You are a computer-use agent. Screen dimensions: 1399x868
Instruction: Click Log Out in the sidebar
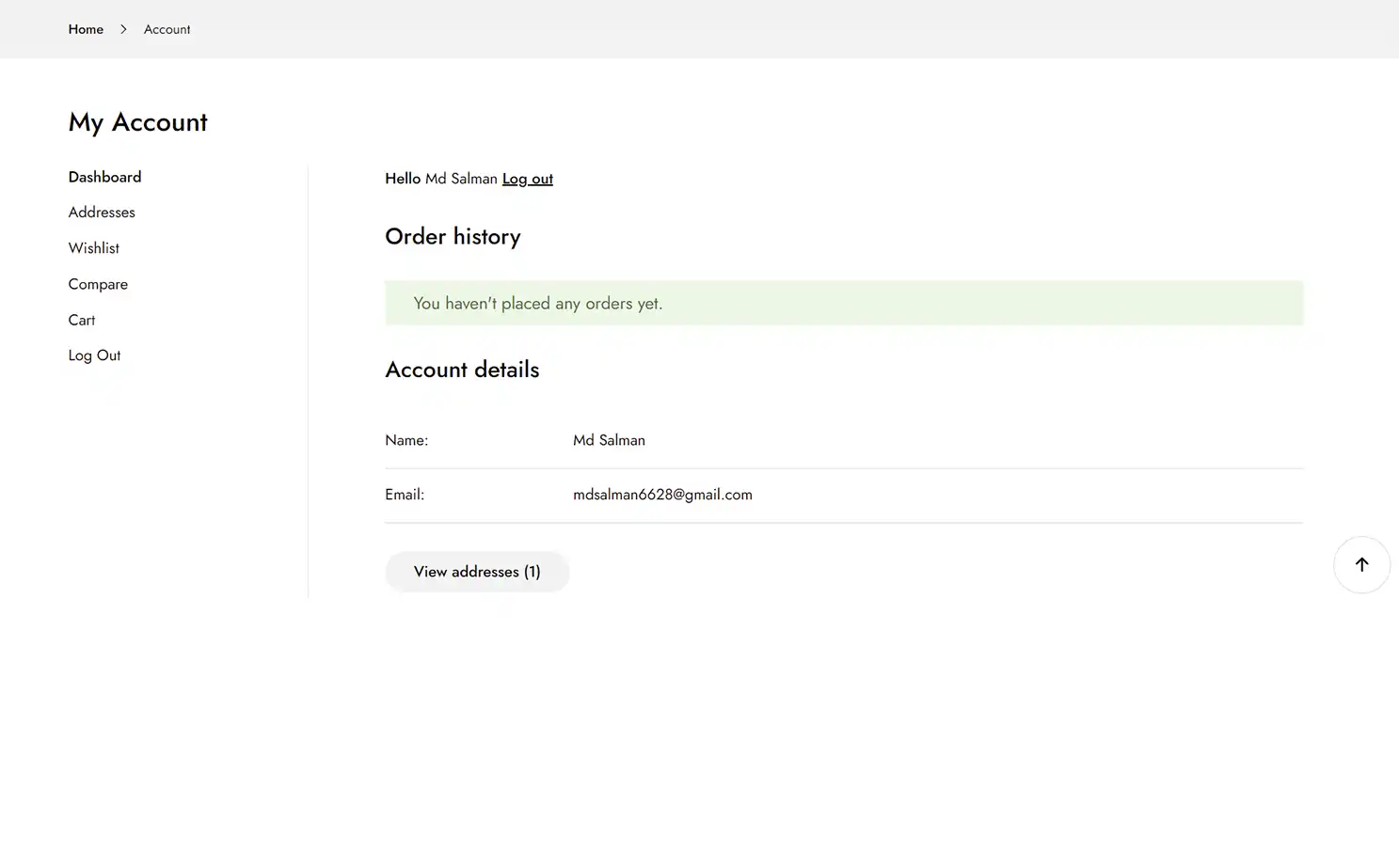[94, 355]
